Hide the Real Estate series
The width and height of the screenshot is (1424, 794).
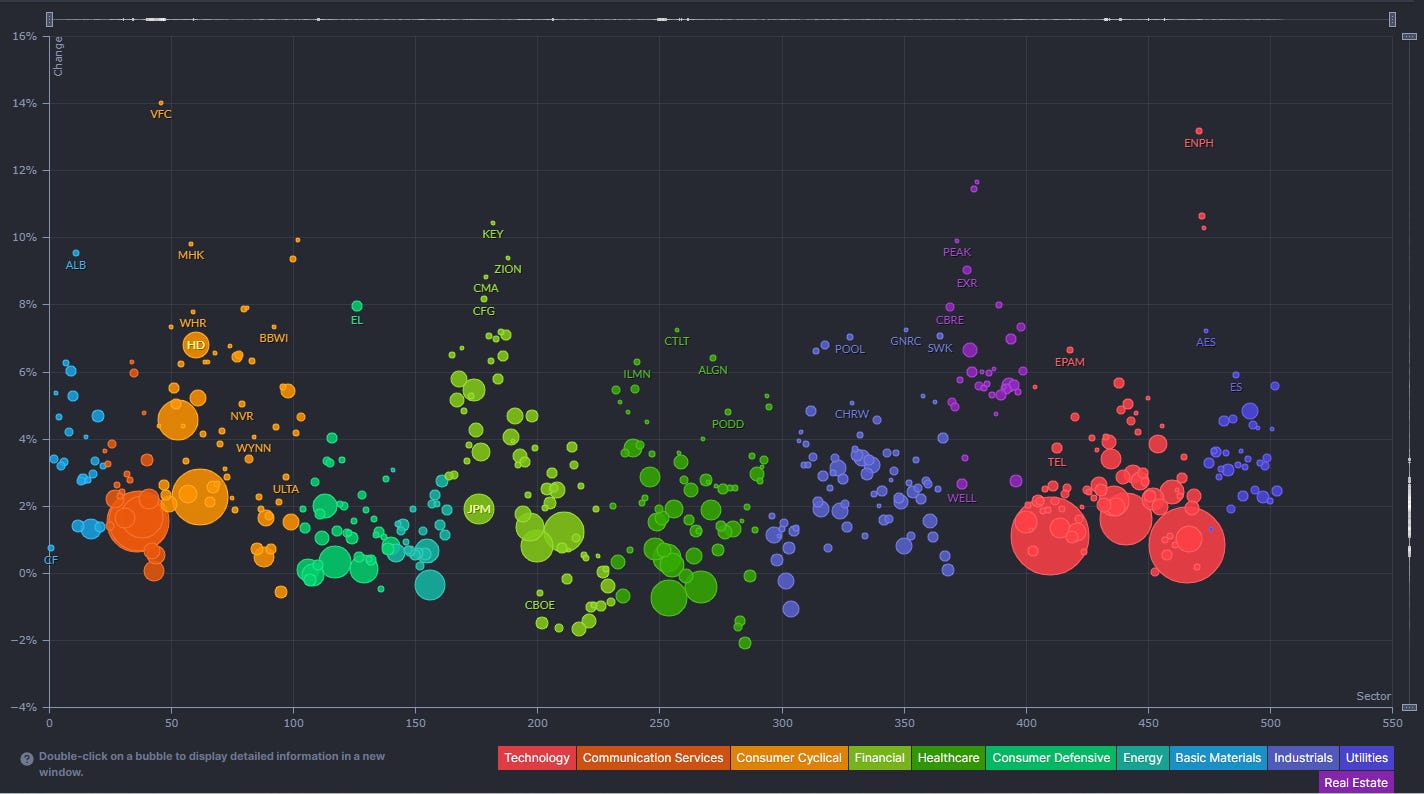pos(1355,783)
